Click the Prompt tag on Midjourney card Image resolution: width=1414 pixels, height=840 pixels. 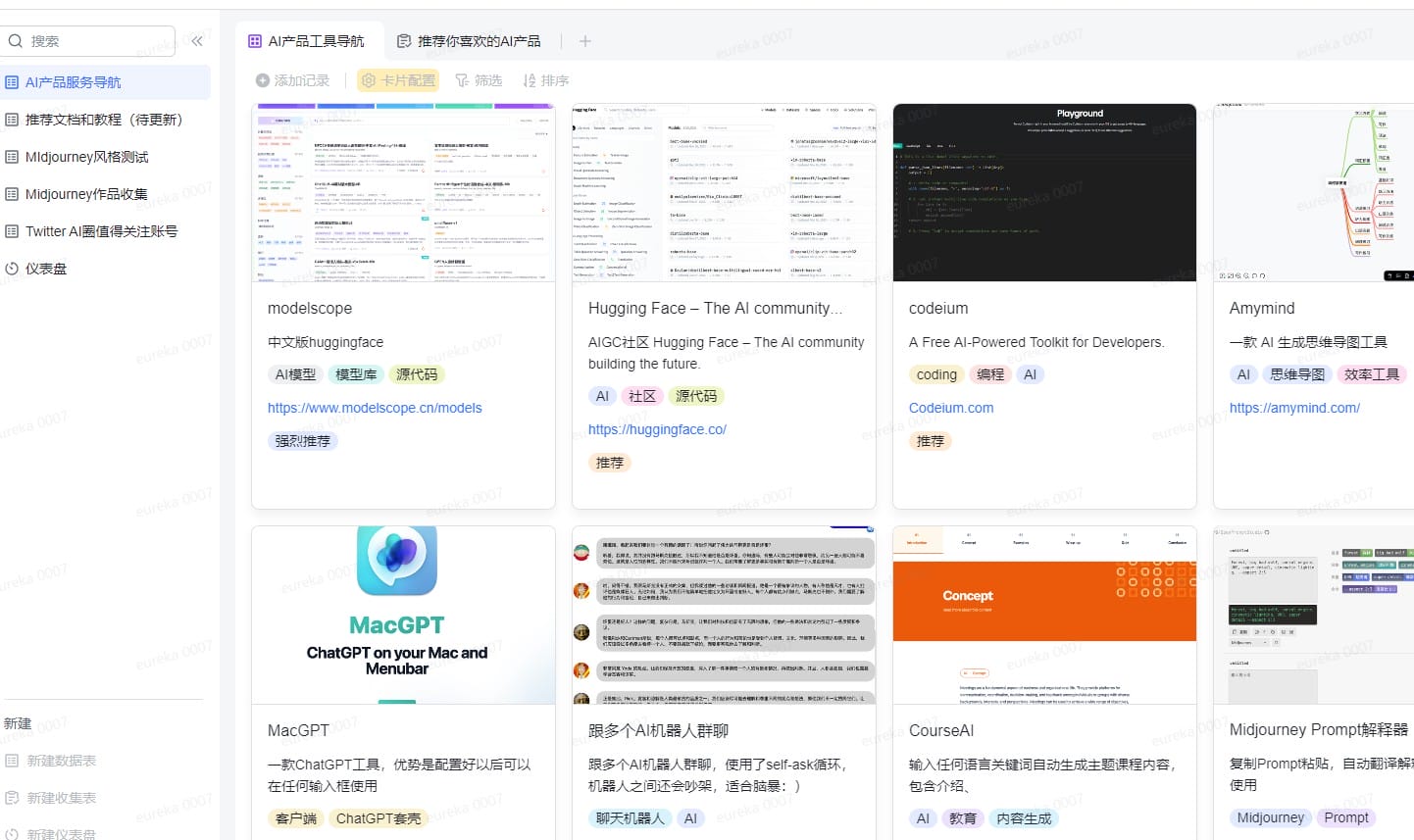[x=1346, y=817]
